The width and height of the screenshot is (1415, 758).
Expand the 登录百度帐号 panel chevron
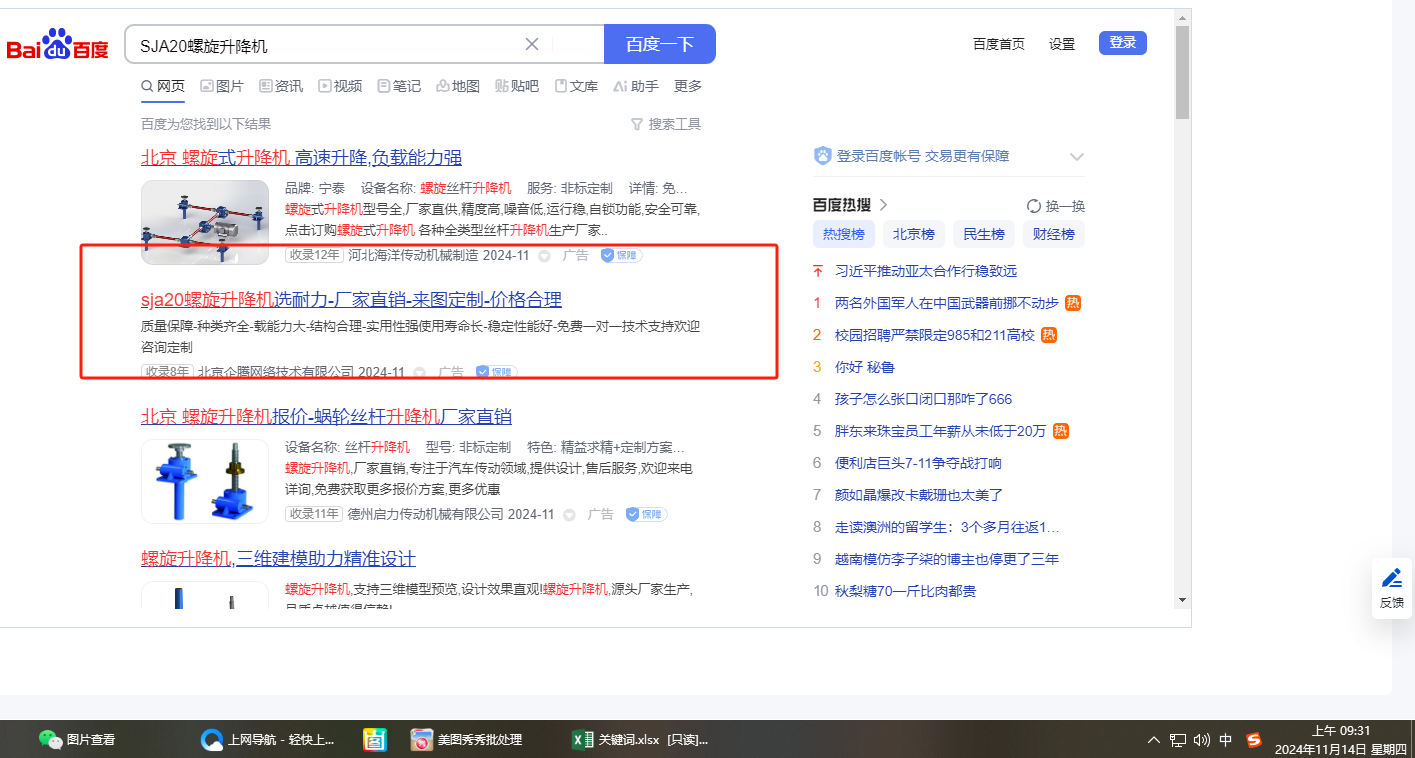tap(1077, 157)
